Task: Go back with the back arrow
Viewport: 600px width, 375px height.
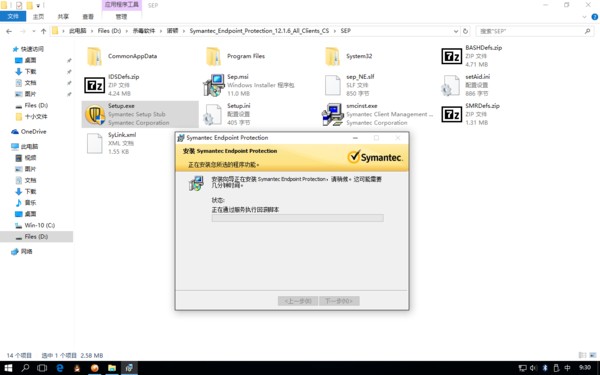Action: pyautogui.click(x=9, y=31)
